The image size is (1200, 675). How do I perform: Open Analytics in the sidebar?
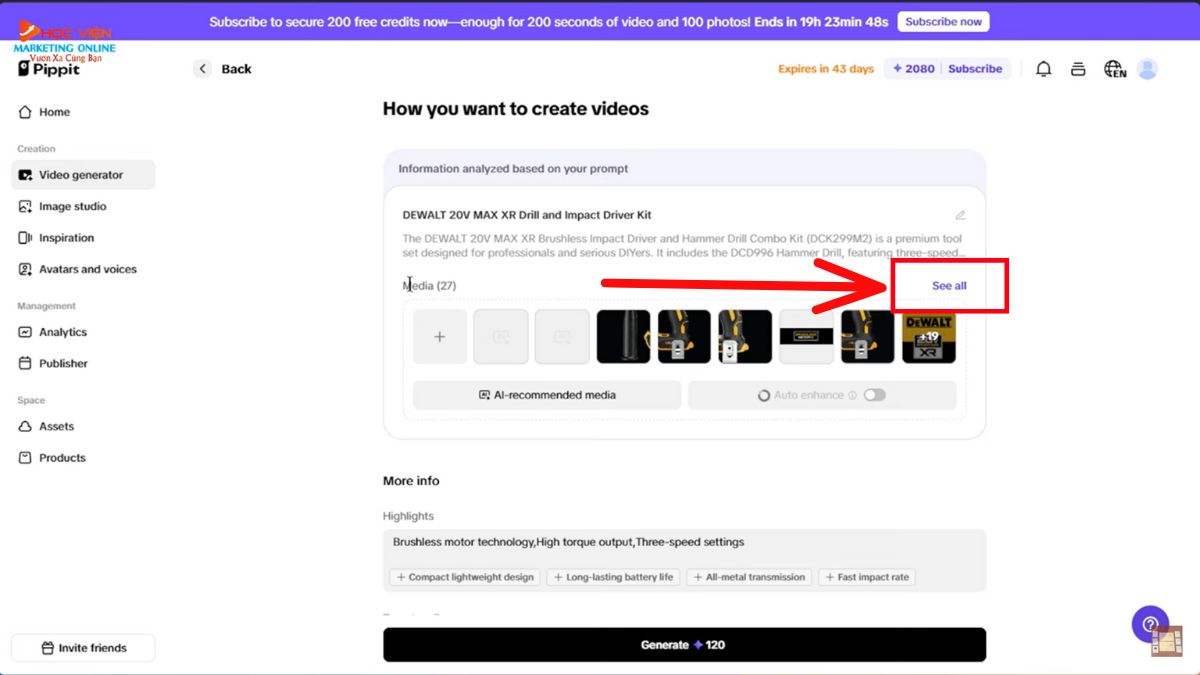(83, 332)
